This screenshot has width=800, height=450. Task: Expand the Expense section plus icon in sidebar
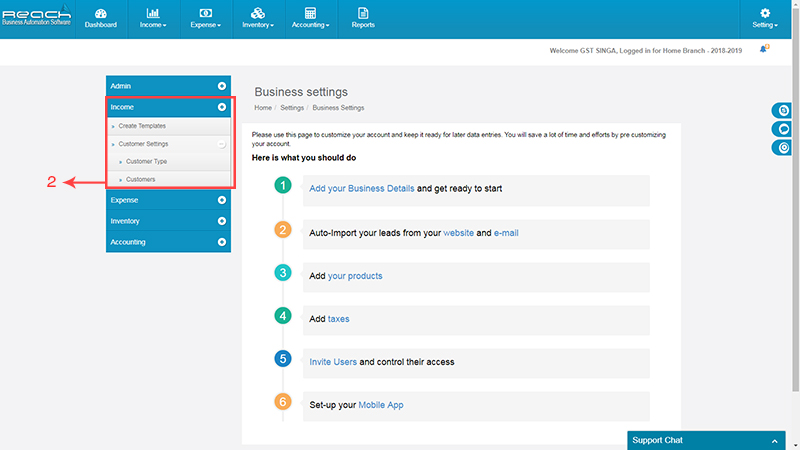click(x=221, y=200)
